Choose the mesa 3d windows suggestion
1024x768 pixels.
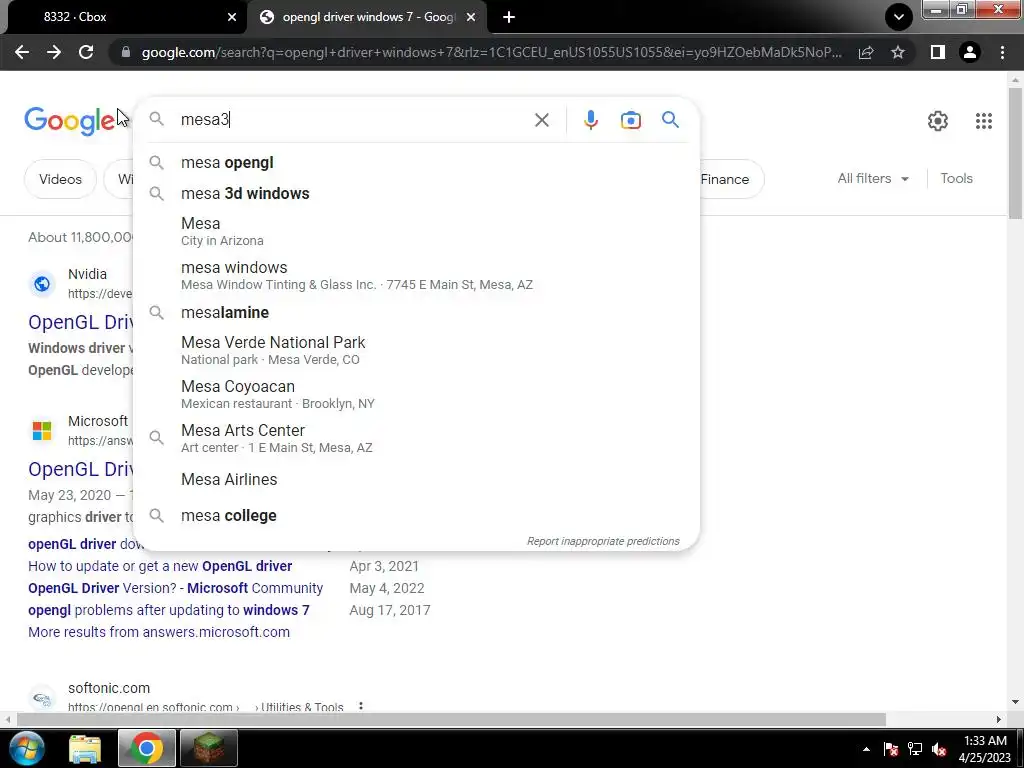417,193
